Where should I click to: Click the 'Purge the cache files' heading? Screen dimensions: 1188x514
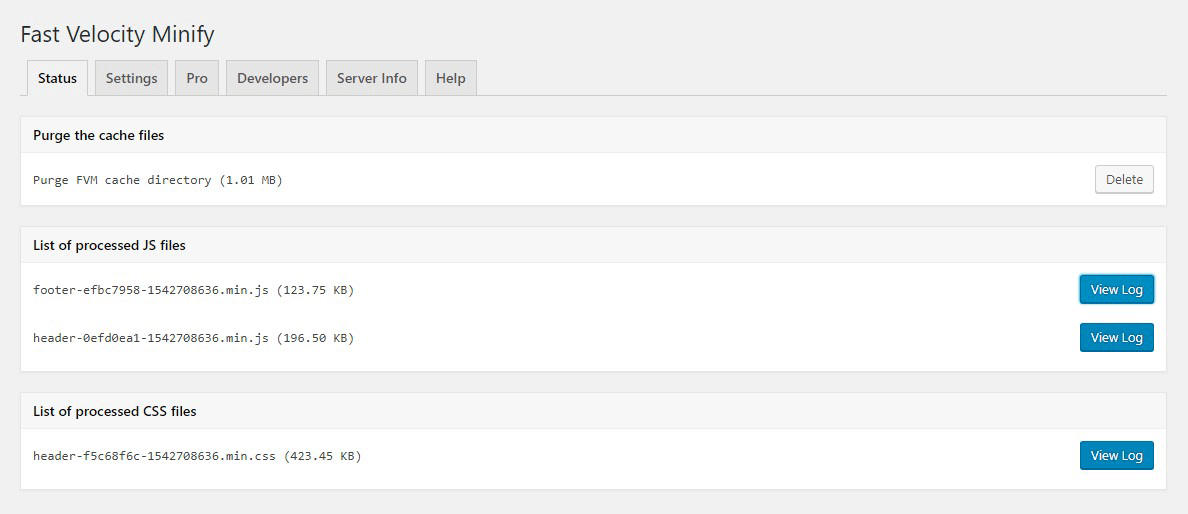tap(98, 135)
